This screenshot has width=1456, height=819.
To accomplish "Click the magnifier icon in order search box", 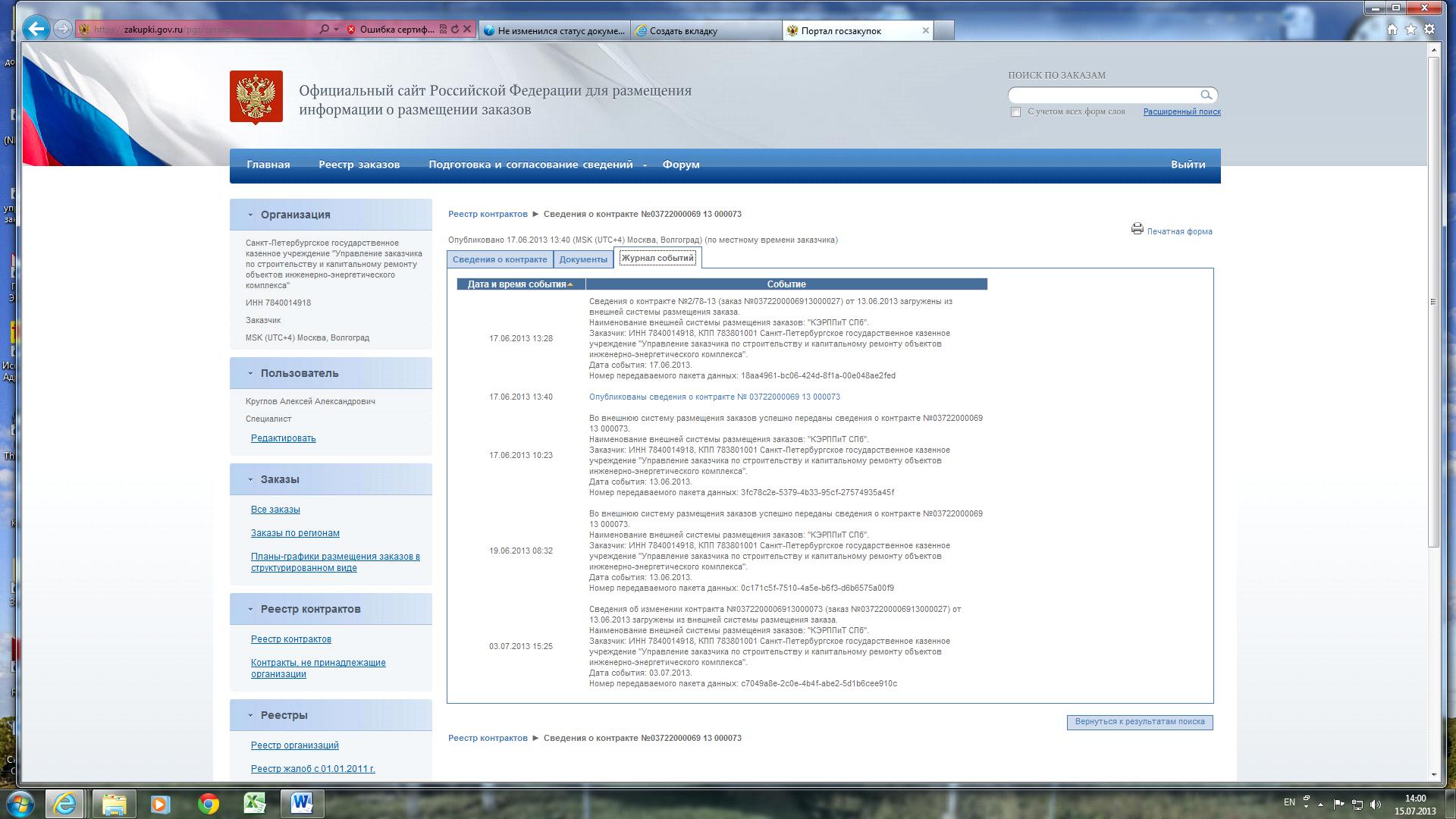I will 1206,95.
